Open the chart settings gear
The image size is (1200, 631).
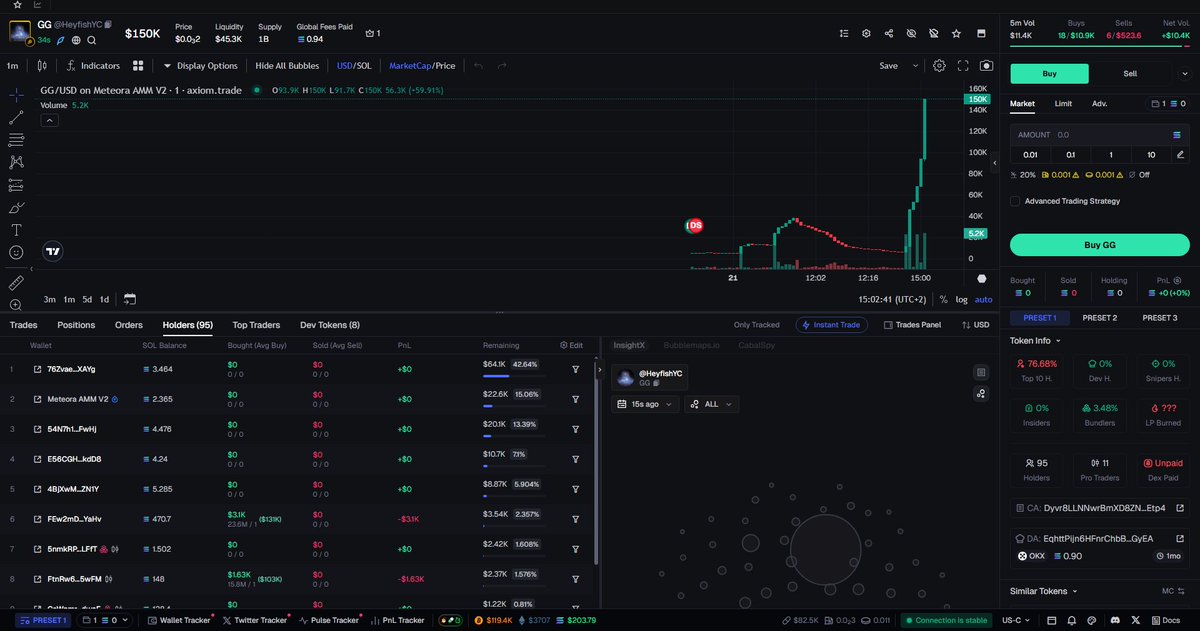pyautogui.click(x=939, y=66)
